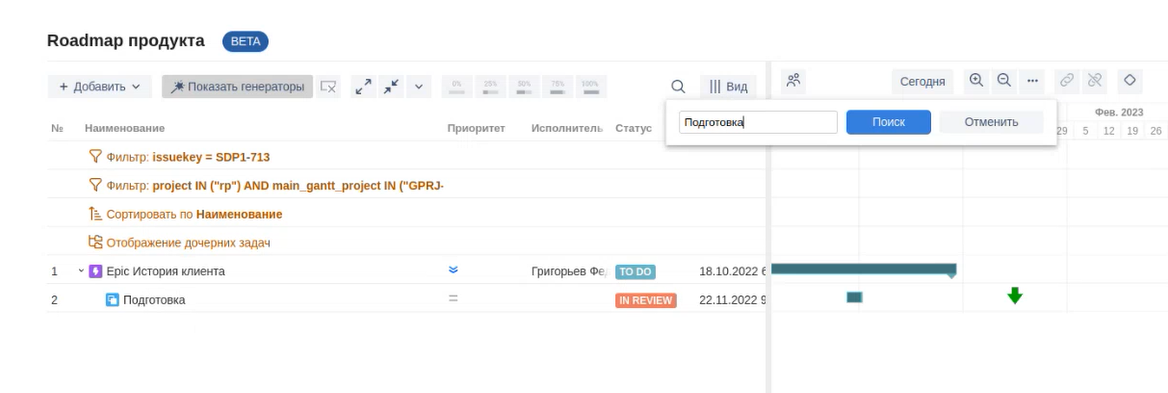Set progress to 100%
This screenshot has height=393, width=1168.
pos(591,87)
